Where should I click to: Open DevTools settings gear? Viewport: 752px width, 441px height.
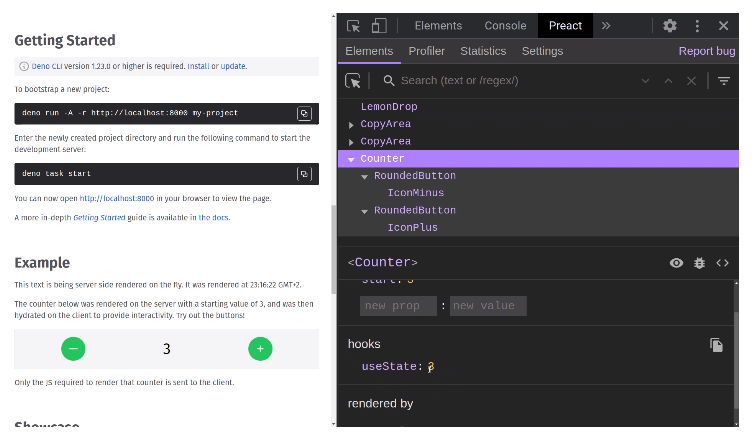coord(670,26)
